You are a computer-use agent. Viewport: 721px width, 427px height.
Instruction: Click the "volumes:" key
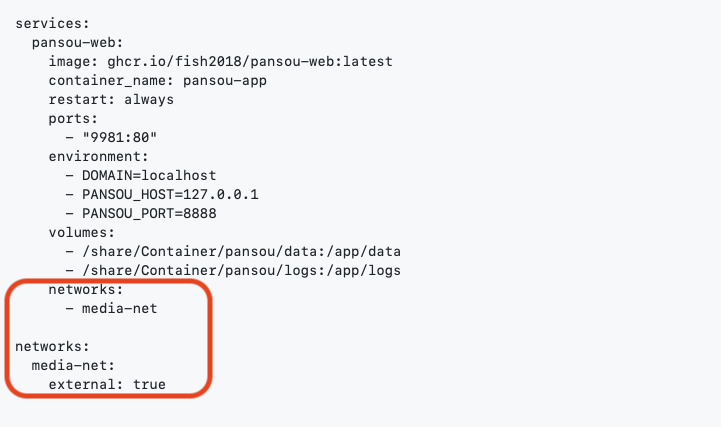(81, 232)
